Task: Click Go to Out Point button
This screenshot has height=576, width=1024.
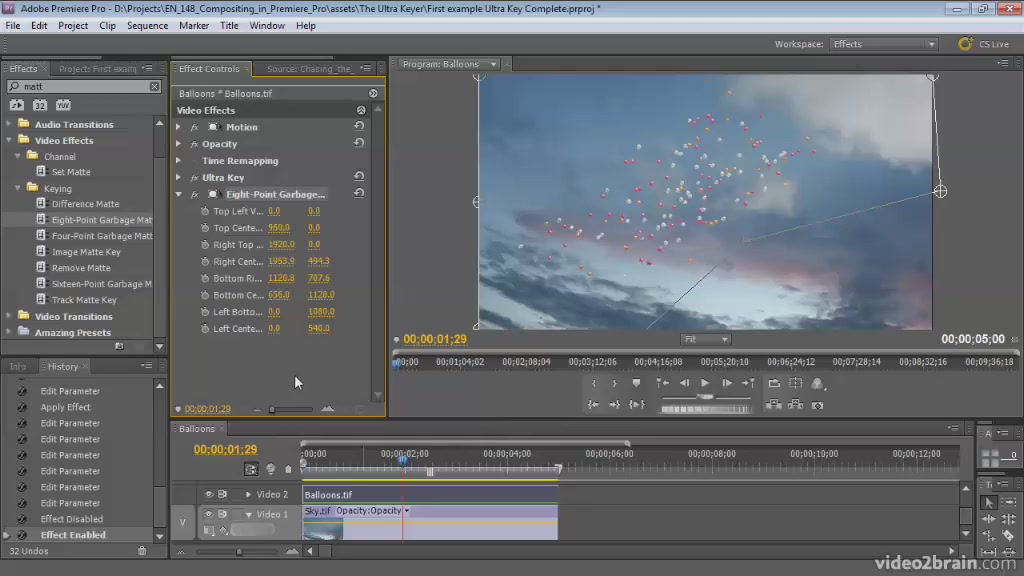Action: click(615, 405)
